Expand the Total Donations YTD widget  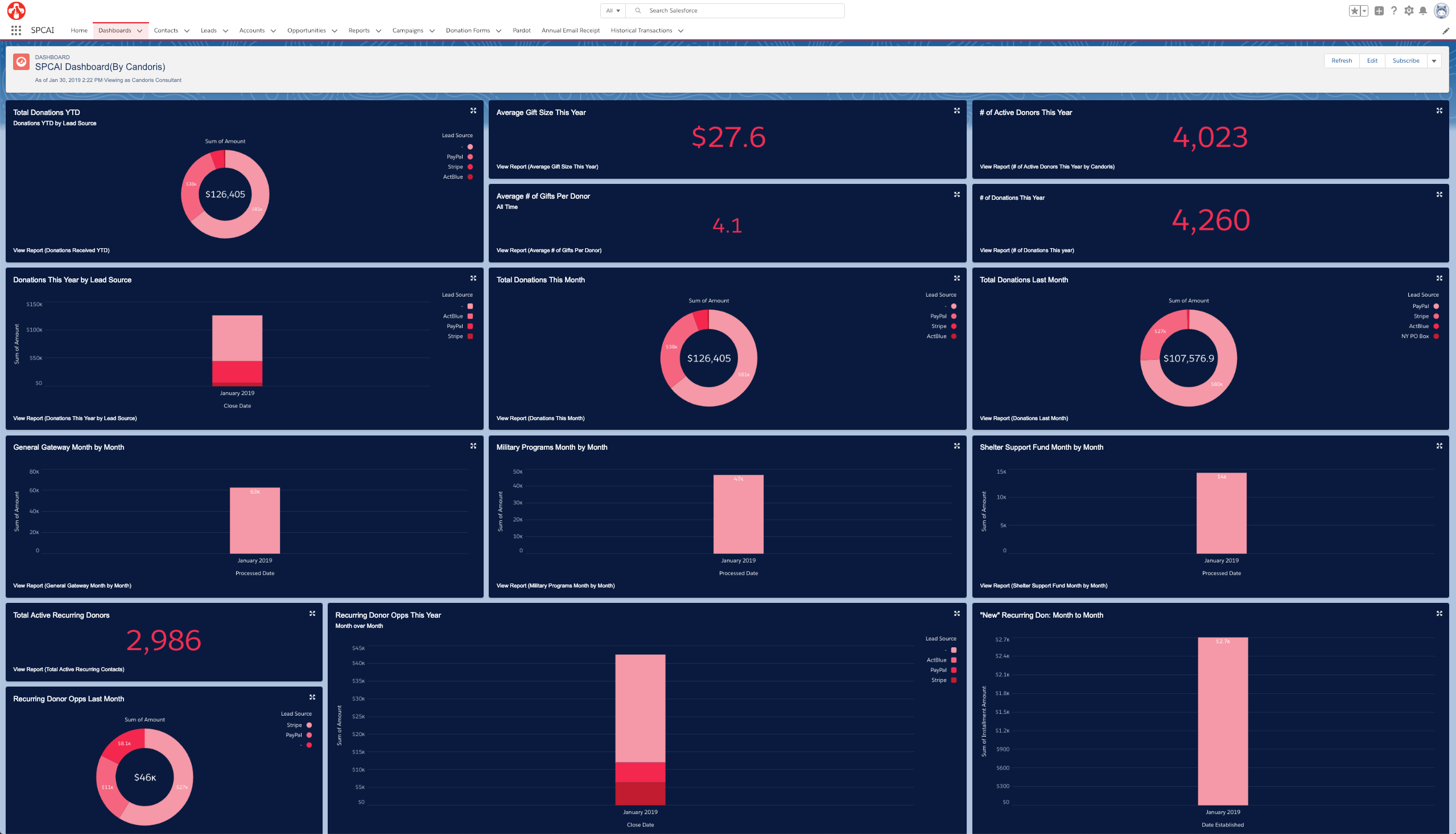pos(473,110)
